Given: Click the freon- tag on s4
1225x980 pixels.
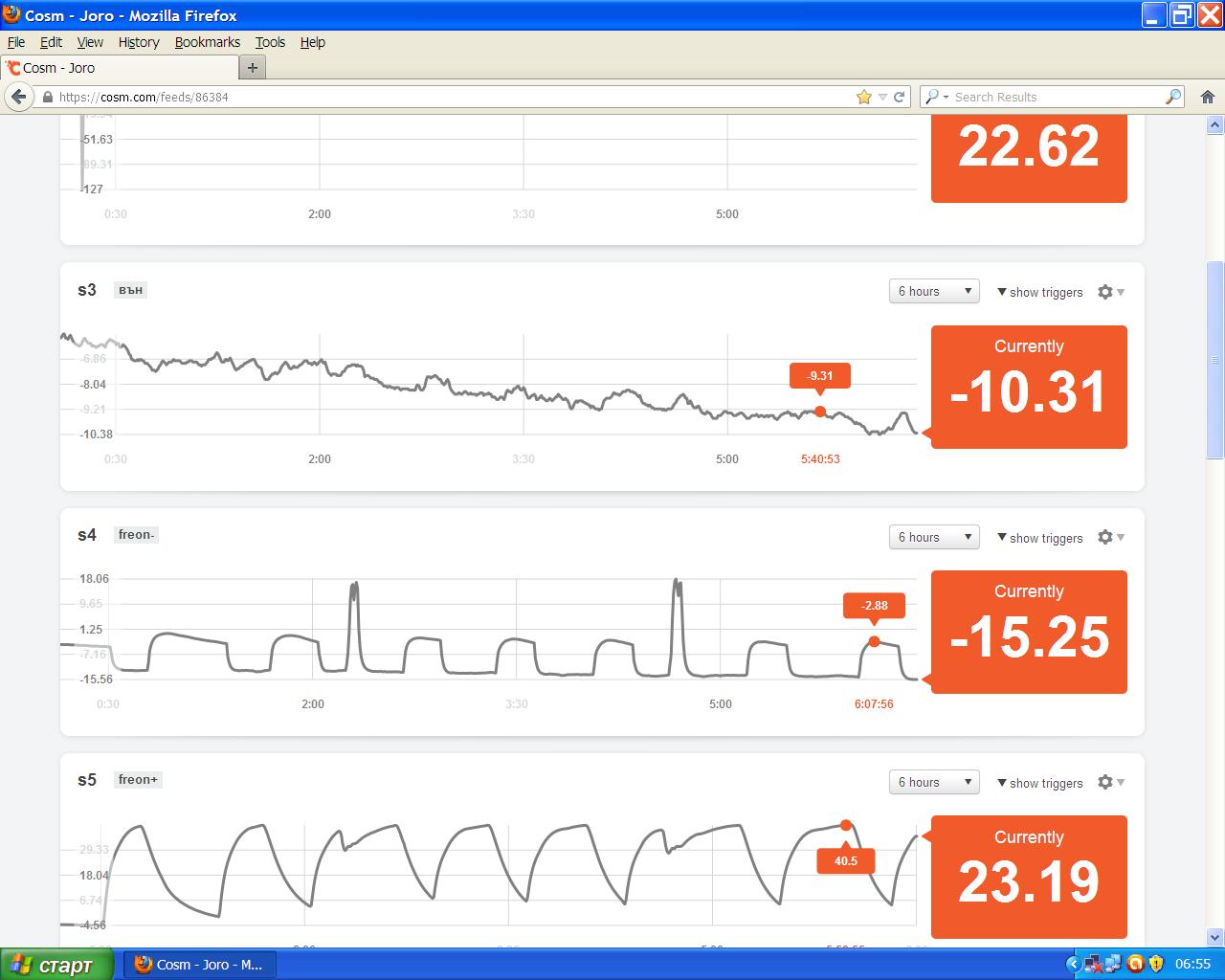Looking at the screenshot, I should pyautogui.click(x=136, y=535).
